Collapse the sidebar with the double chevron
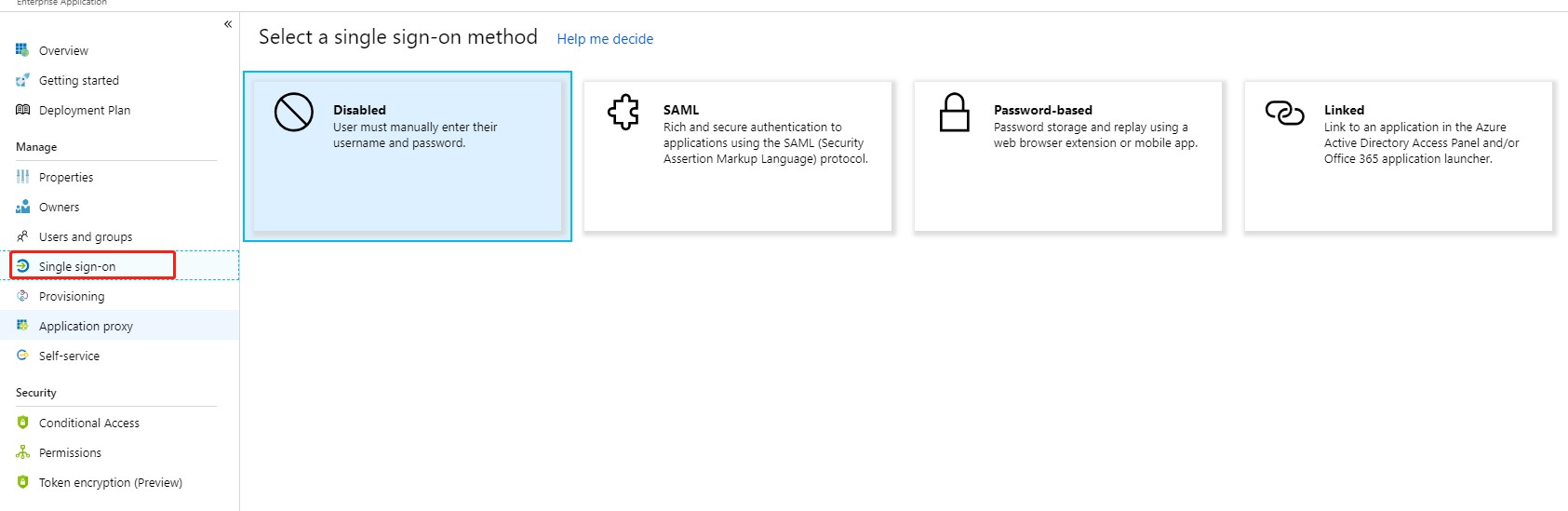 [x=228, y=24]
